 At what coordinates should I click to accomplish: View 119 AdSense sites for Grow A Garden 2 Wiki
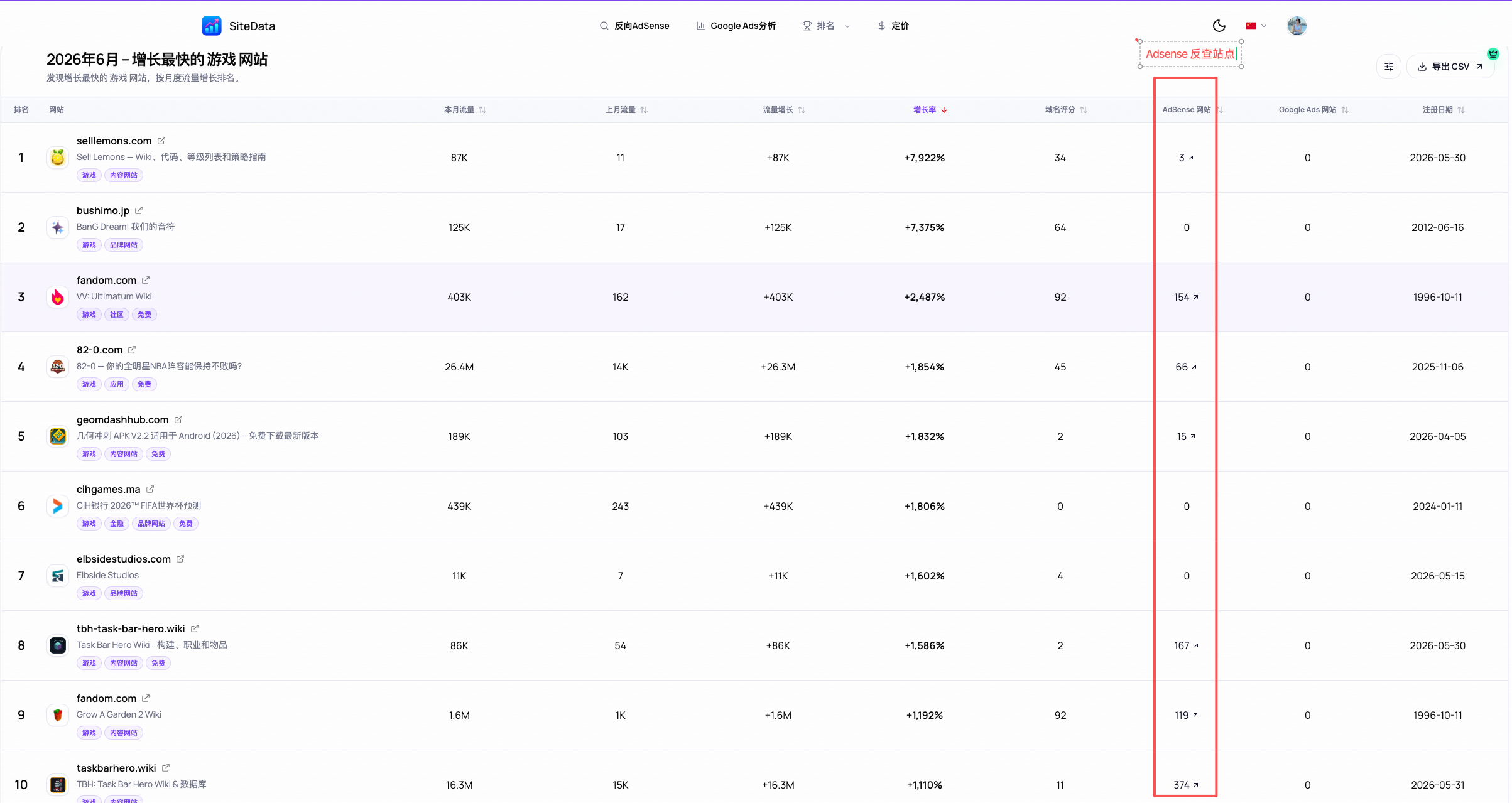pos(1186,715)
